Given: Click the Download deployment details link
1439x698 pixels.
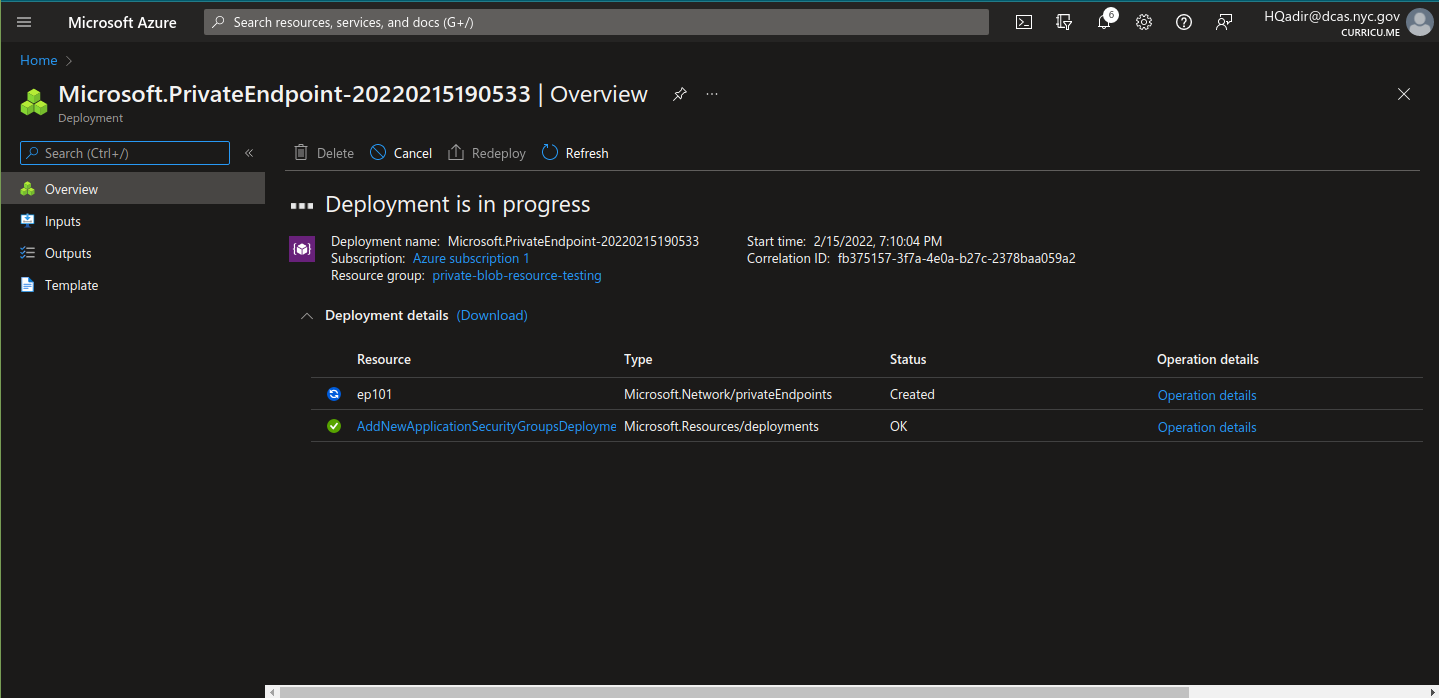Looking at the screenshot, I should (492, 315).
